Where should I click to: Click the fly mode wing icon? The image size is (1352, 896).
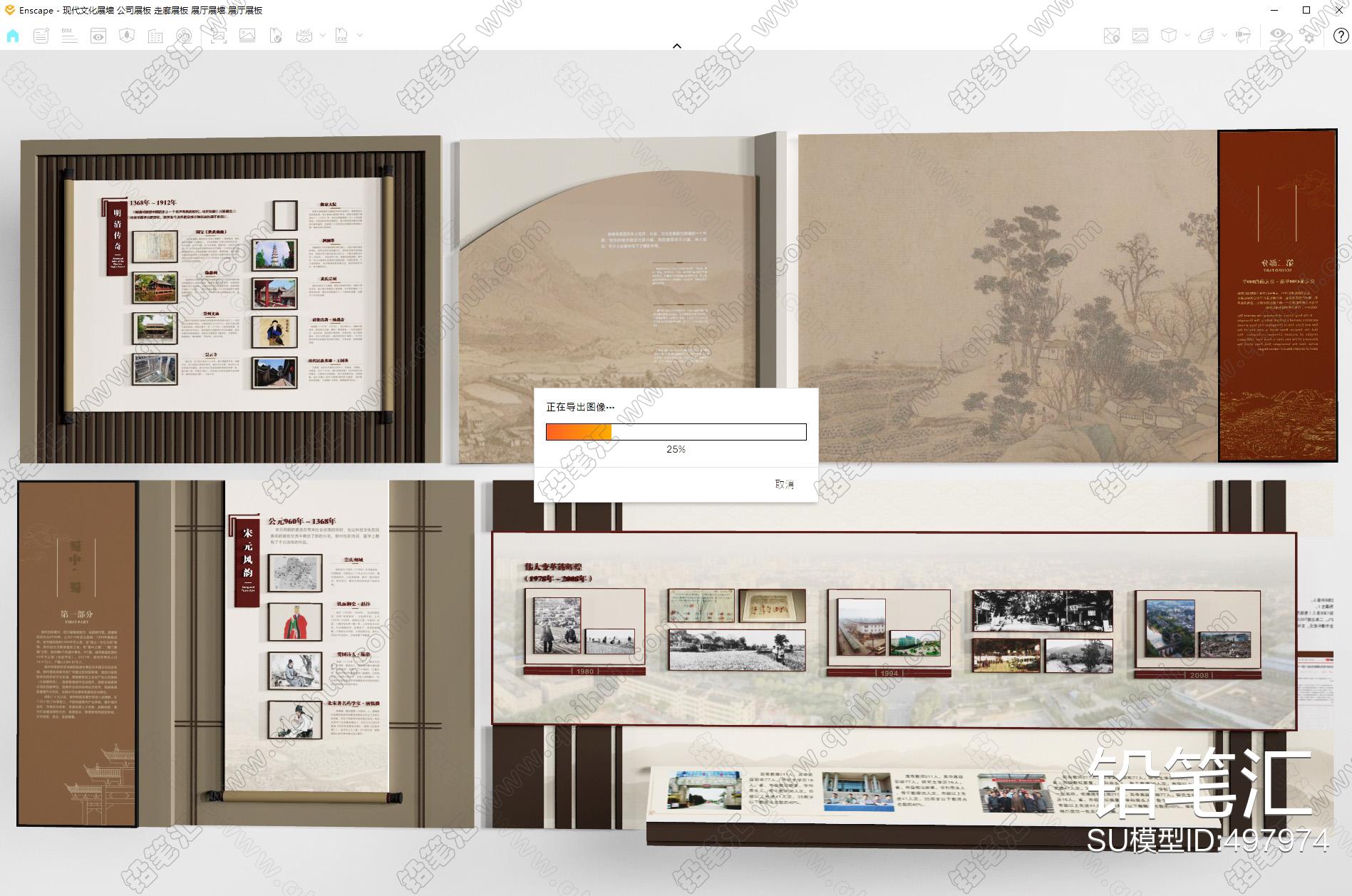point(1206,36)
